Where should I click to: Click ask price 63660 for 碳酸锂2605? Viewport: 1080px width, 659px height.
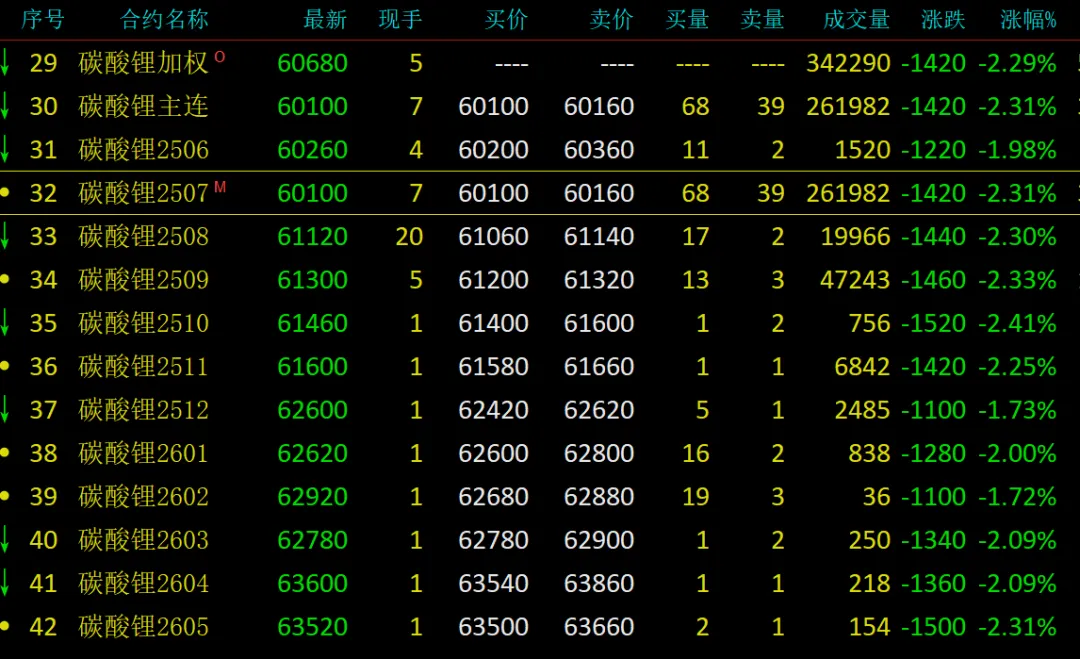coord(599,627)
